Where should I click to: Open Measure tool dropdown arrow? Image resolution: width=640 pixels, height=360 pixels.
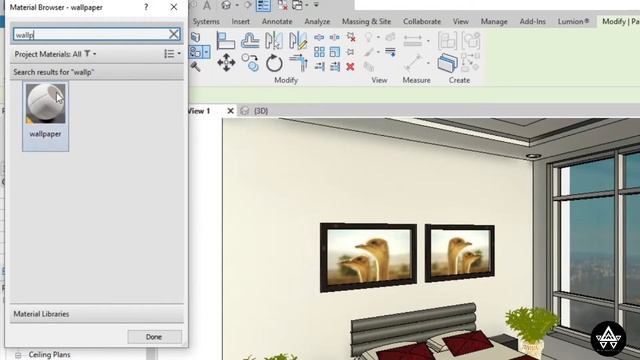click(x=428, y=63)
